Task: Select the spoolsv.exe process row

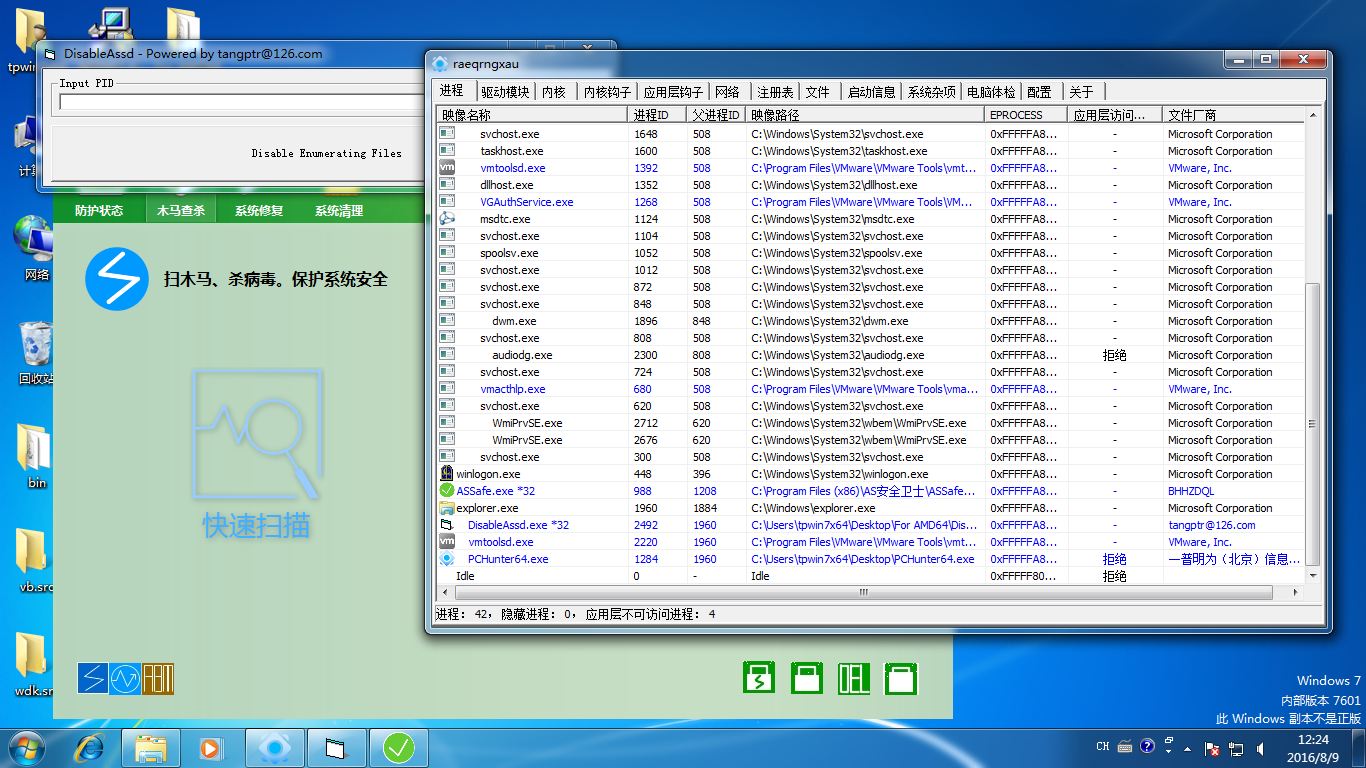Action: [872, 253]
